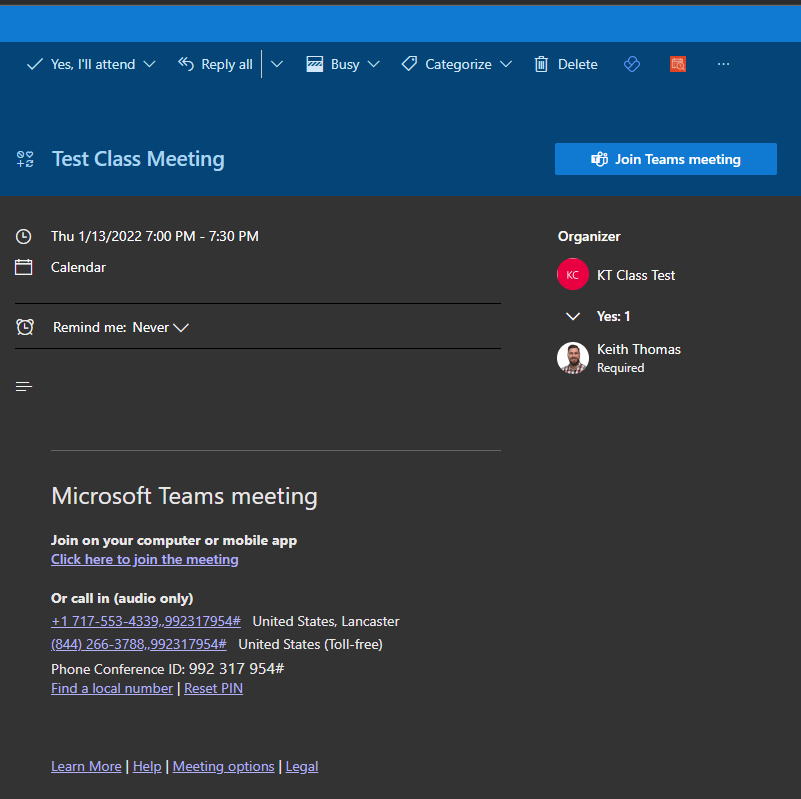
Task: Click the Lancaster dial-in number link
Action: (146, 621)
